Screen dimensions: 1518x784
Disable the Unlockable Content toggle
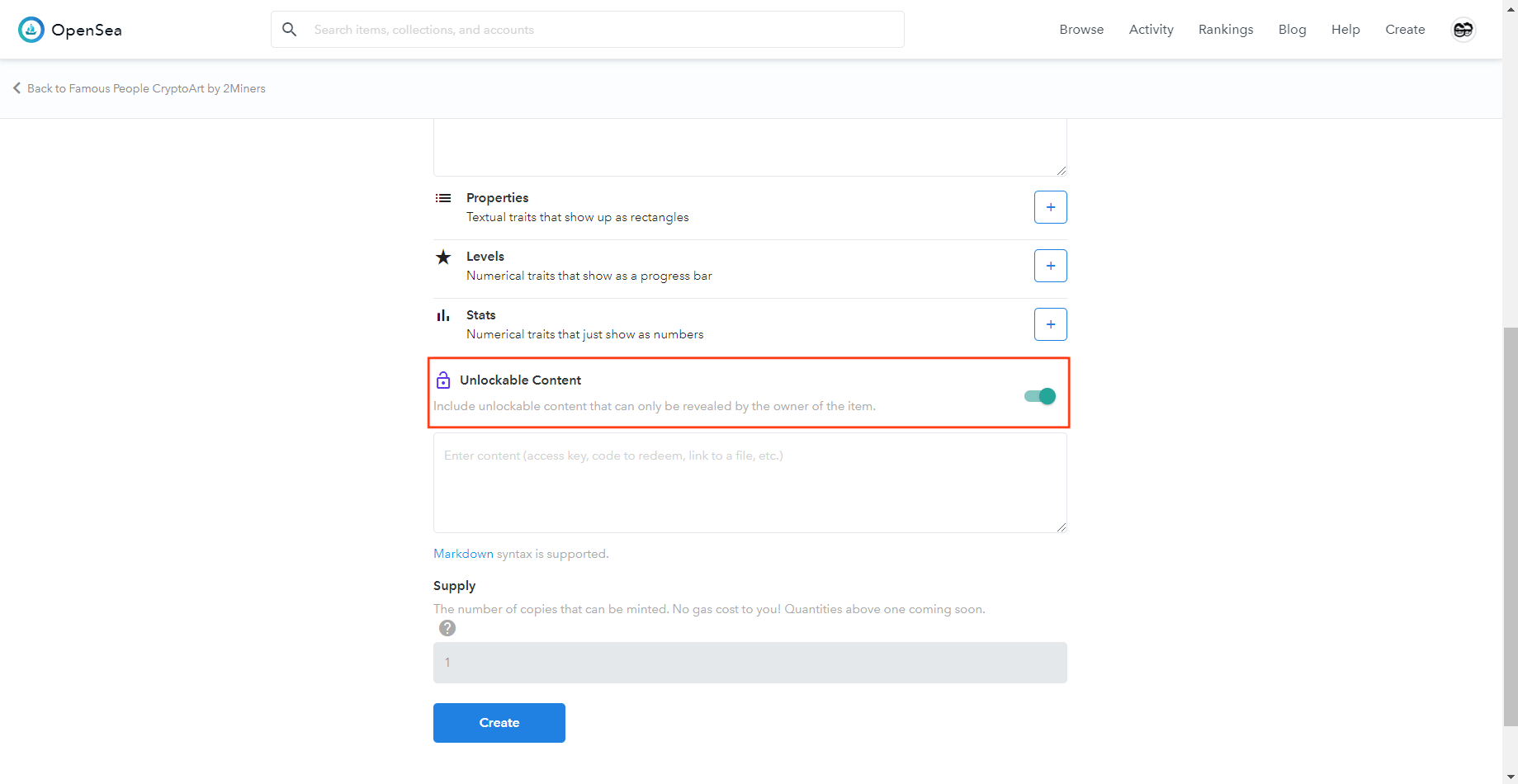[x=1040, y=396]
